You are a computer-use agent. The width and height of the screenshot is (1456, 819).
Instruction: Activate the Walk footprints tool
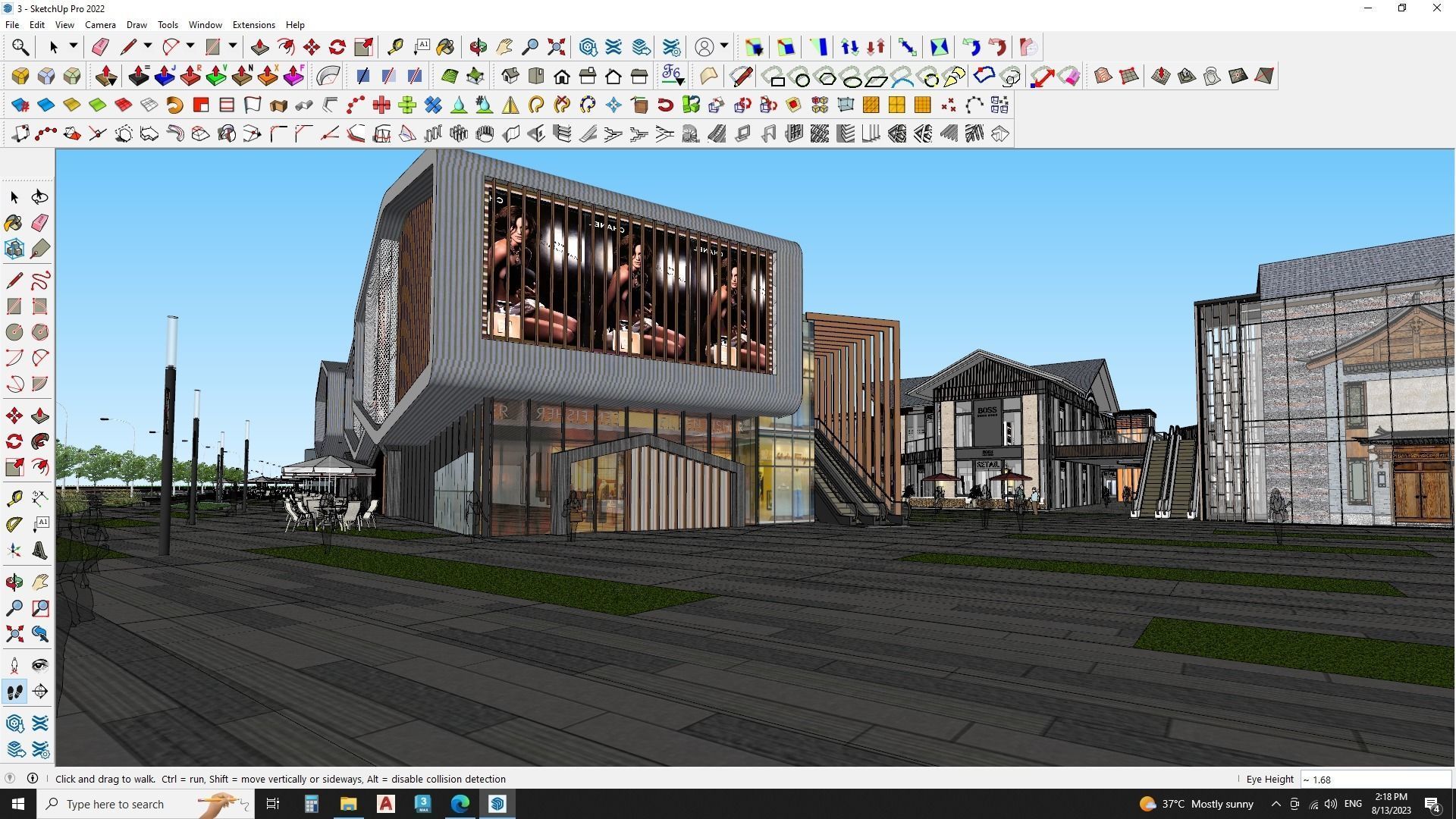(14, 692)
